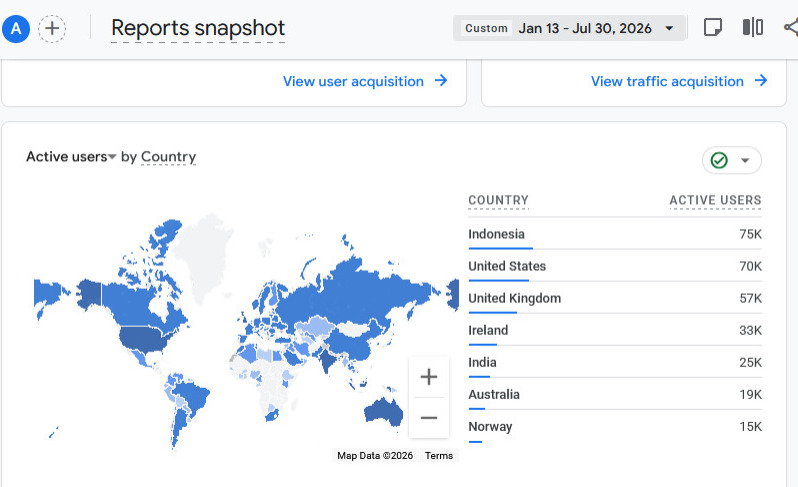Screen dimensions: 798x487
Task: Click Australia on the world map
Action: [384, 411]
